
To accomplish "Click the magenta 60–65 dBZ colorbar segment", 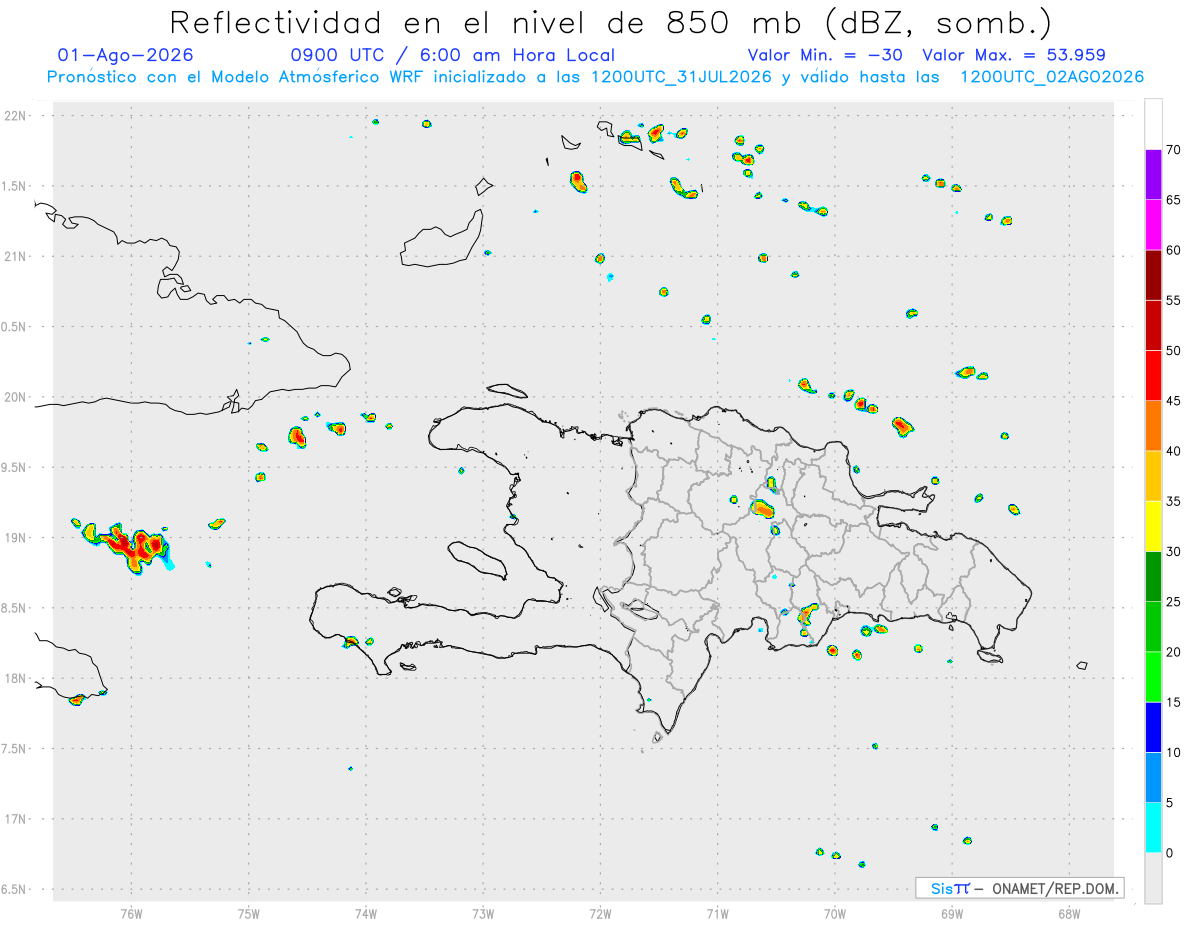I will pyautogui.click(x=1153, y=224).
